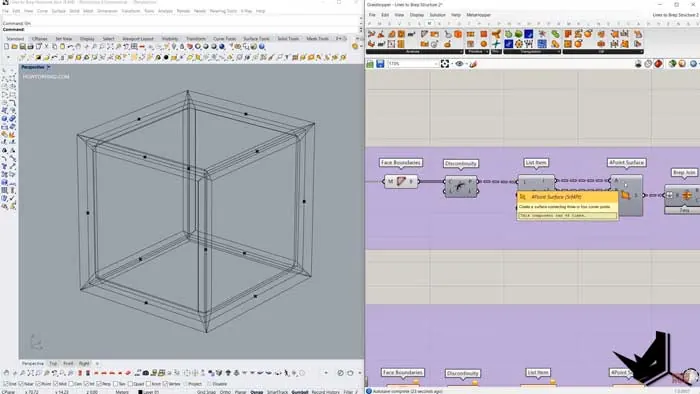
Task: Toggle the Vertex osnap checkbox
Action: (166, 384)
